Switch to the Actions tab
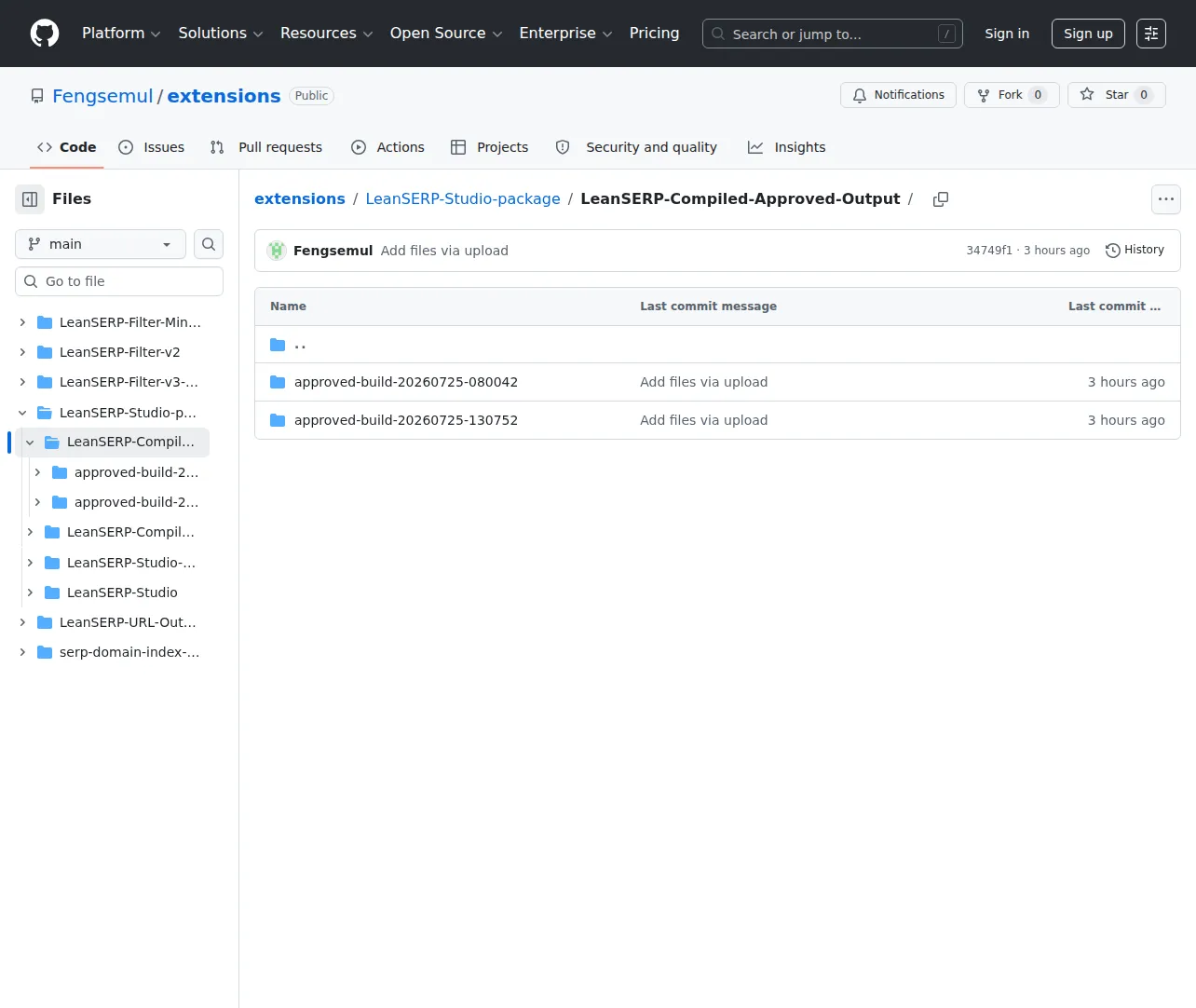The image size is (1196, 1008). click(387, 147)
